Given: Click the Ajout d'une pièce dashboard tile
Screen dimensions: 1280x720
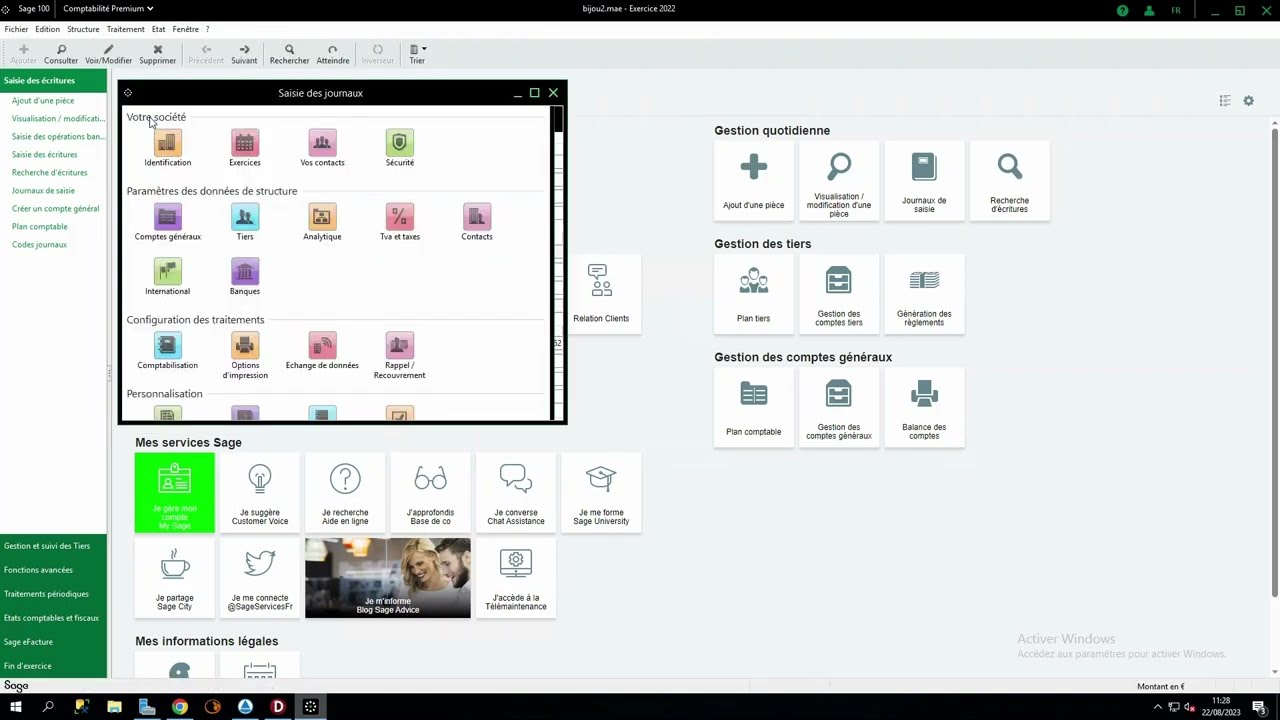Looking at the screenshot, I should coord(754,181).
